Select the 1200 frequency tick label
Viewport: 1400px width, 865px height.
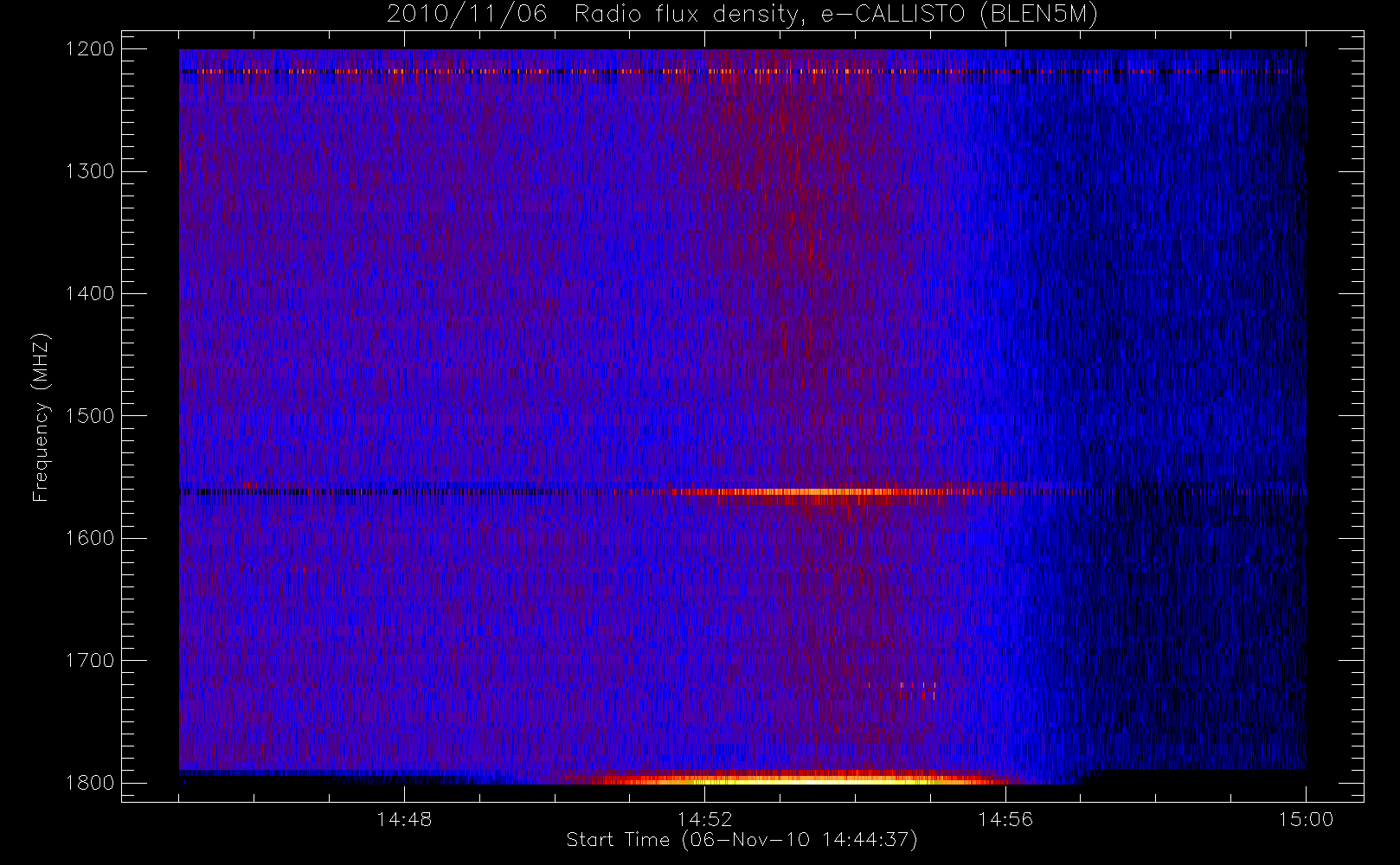click(90, 49)
